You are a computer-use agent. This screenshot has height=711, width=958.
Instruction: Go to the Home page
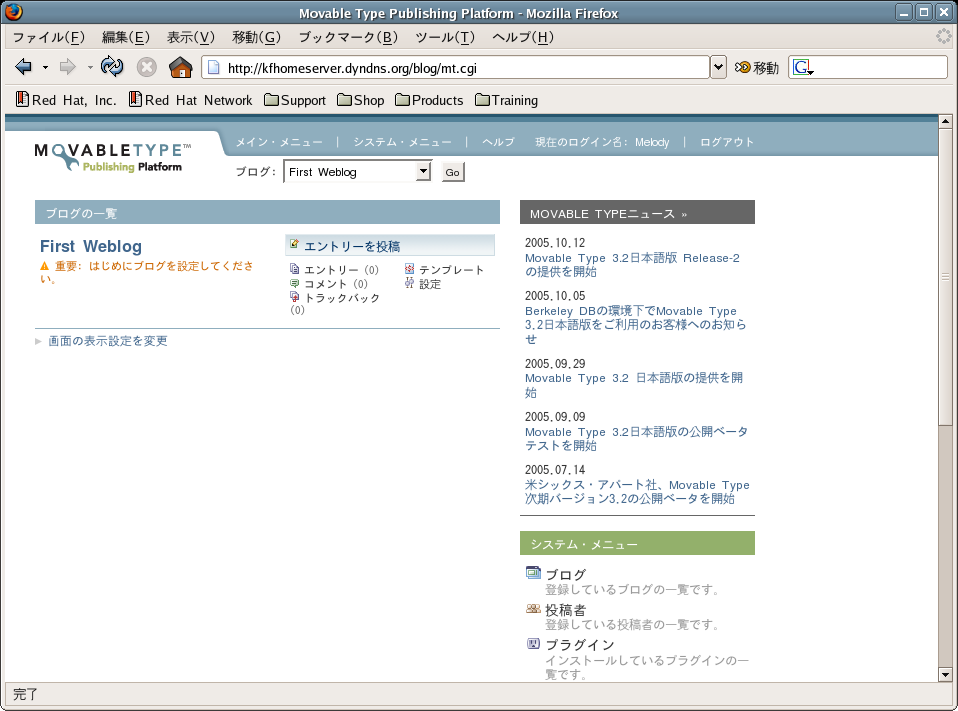point(180,67)
